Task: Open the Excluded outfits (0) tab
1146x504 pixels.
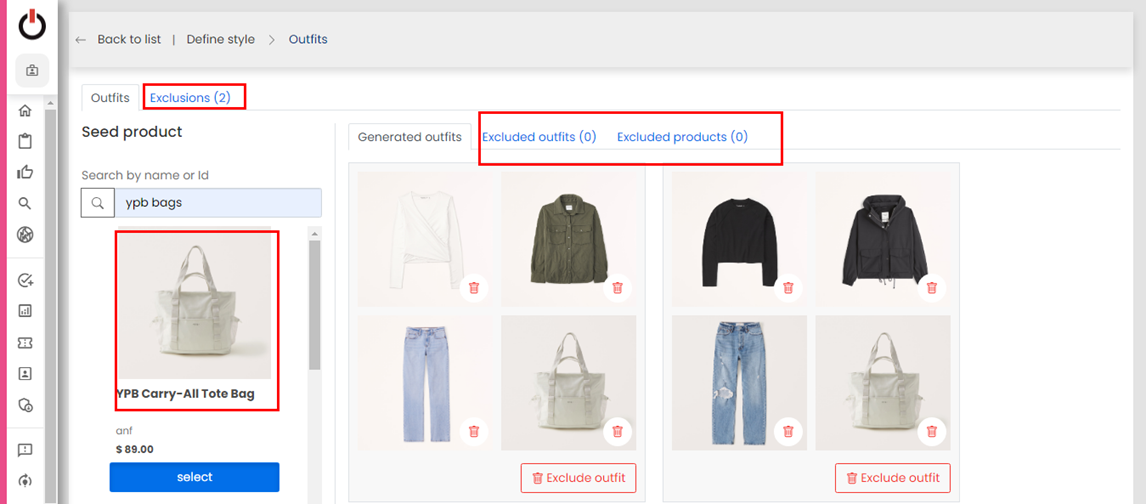Action: point(539,137)
